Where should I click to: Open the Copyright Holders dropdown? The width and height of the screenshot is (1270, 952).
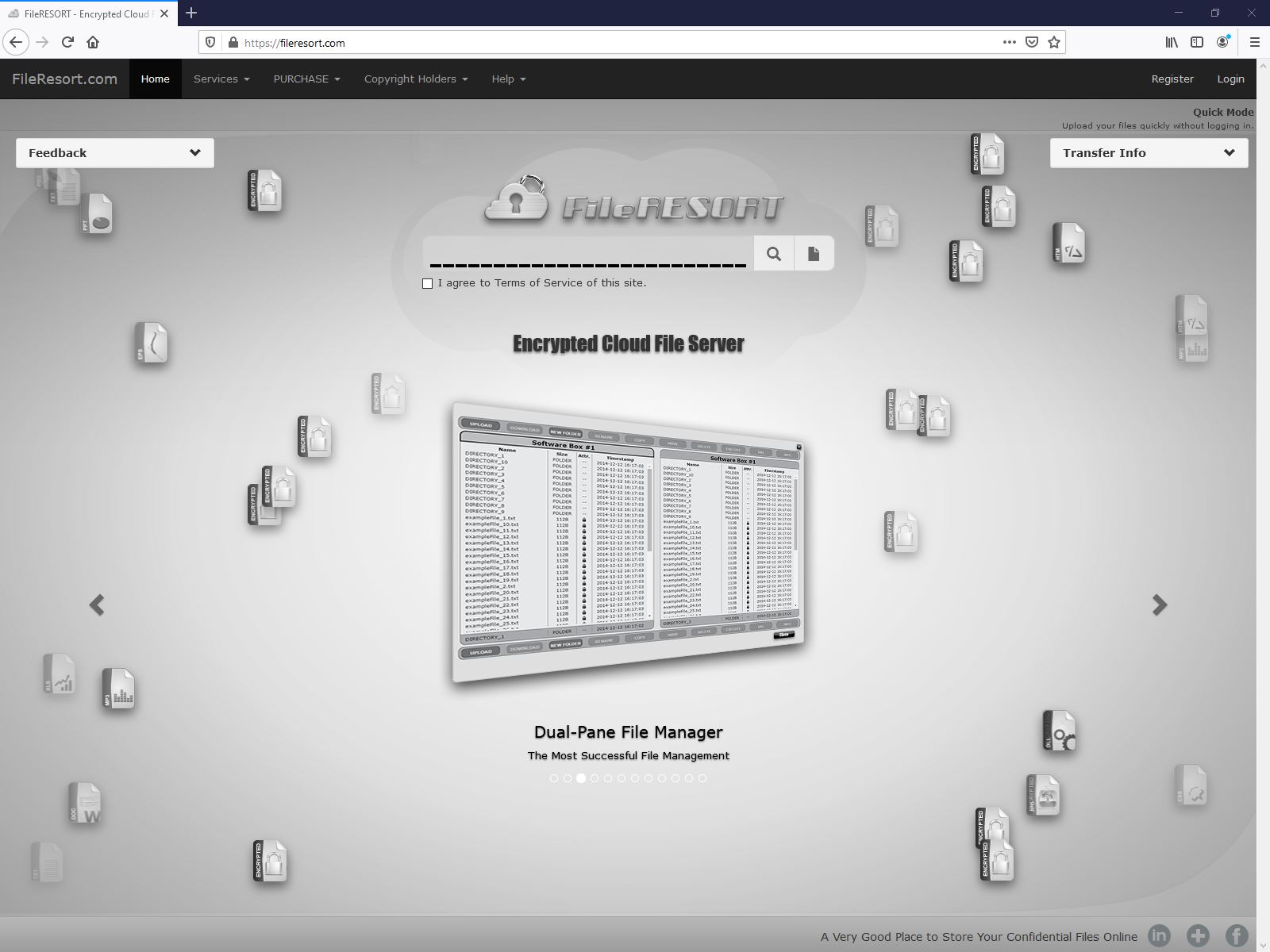(416, 79)
